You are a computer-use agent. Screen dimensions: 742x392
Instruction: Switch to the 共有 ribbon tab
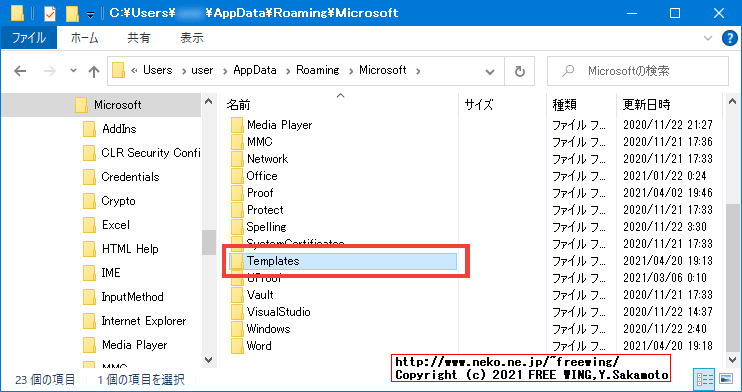coord(138,38)
